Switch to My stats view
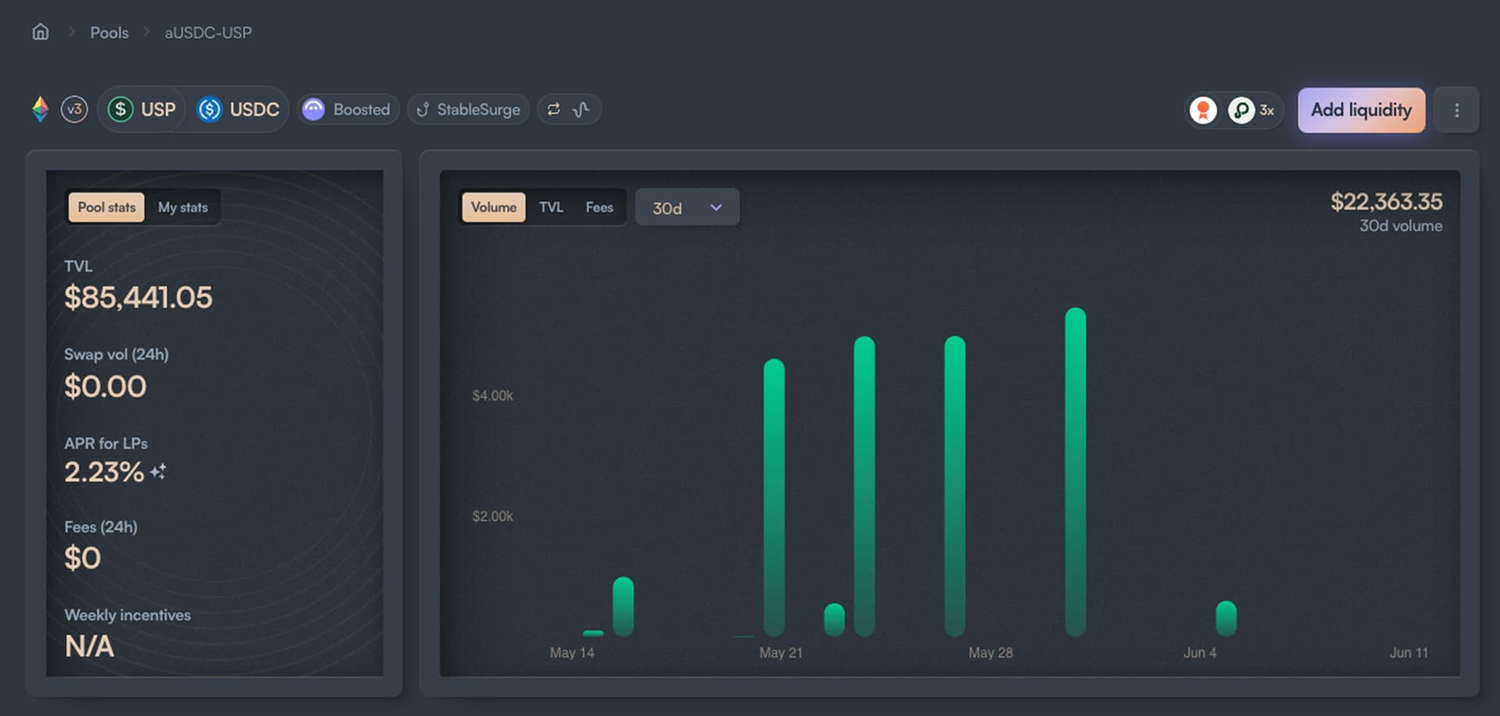The width and height of the screenshot is (1500, 716). click(x=183, y=207)
